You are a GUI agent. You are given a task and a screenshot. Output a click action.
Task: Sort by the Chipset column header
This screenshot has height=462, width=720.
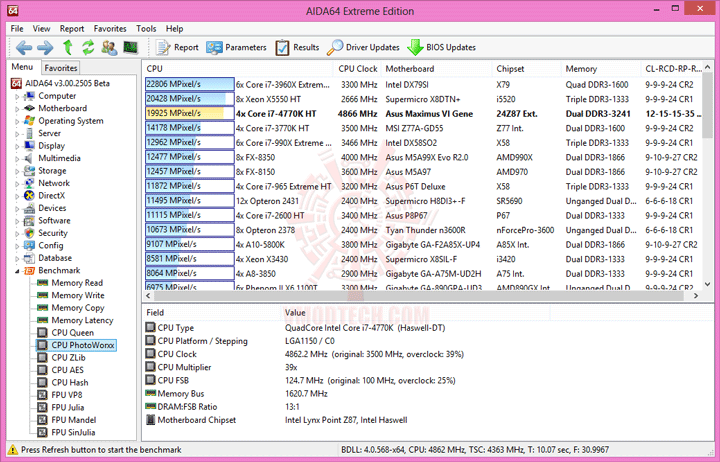[x=526, y=69]
